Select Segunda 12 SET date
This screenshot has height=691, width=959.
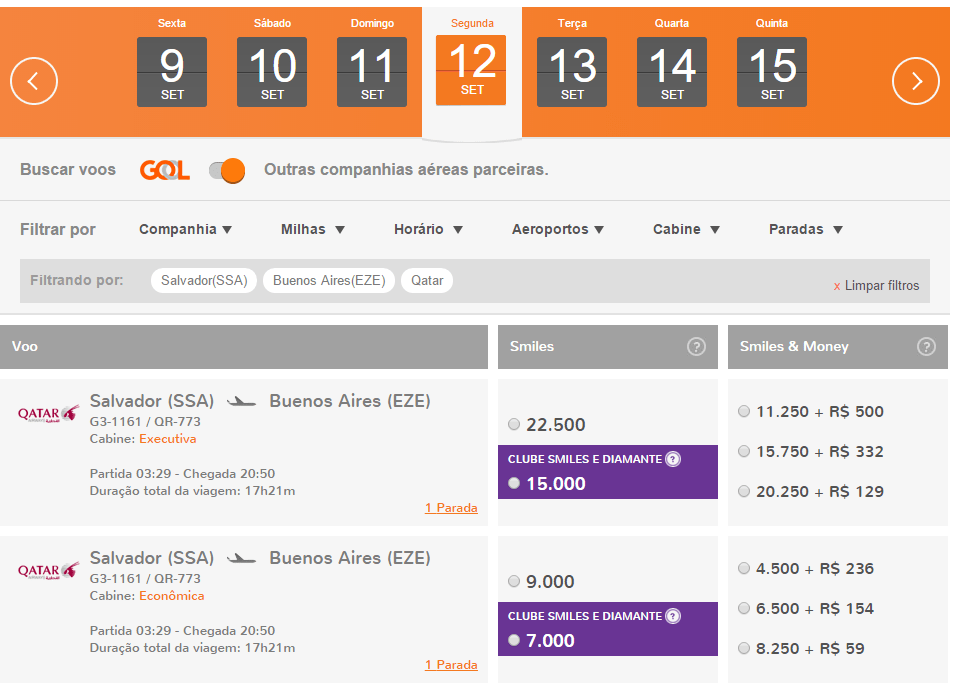coord(471,70)
